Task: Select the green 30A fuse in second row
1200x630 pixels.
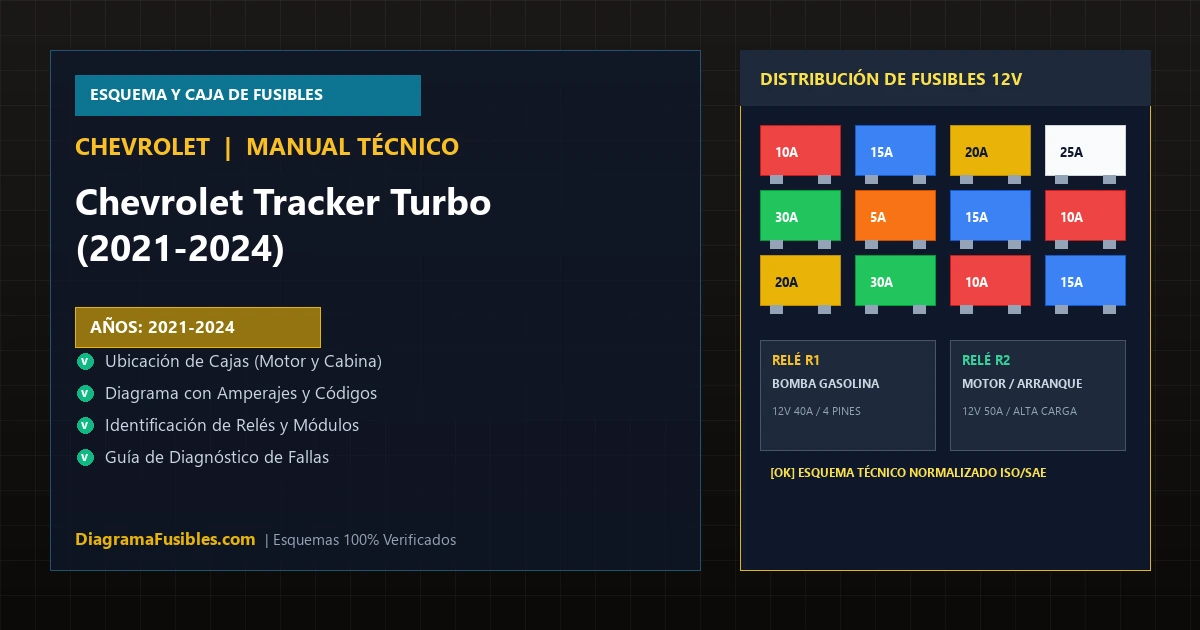Action: (800, 216)
